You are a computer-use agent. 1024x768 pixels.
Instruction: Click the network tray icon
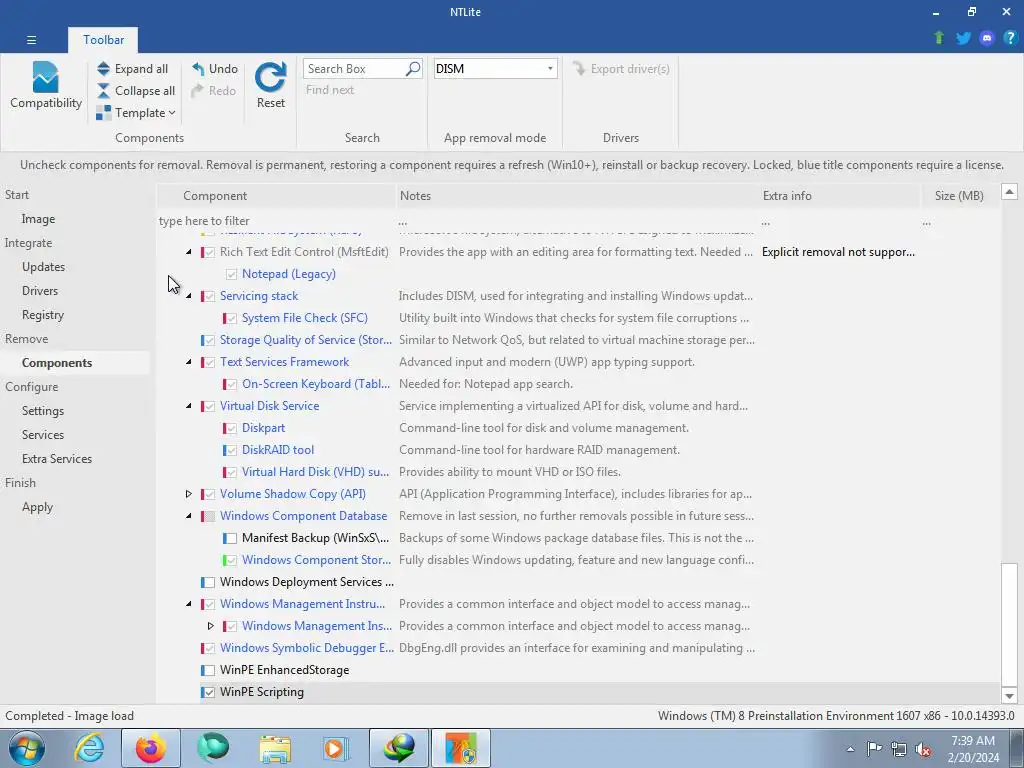pyautogui.click(x=899, y=749)
